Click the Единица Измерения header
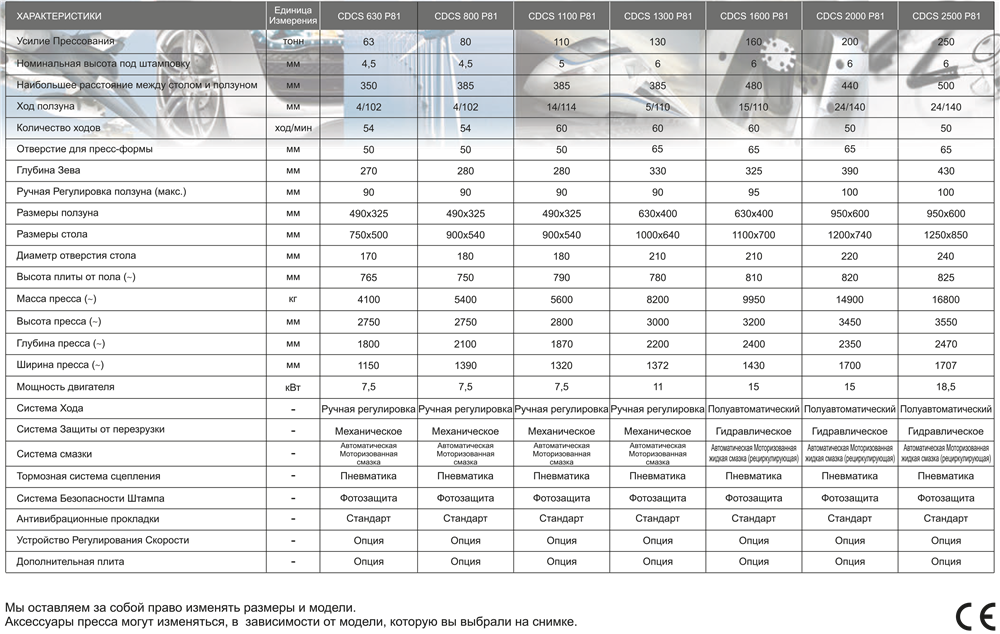 pos(293,15)
